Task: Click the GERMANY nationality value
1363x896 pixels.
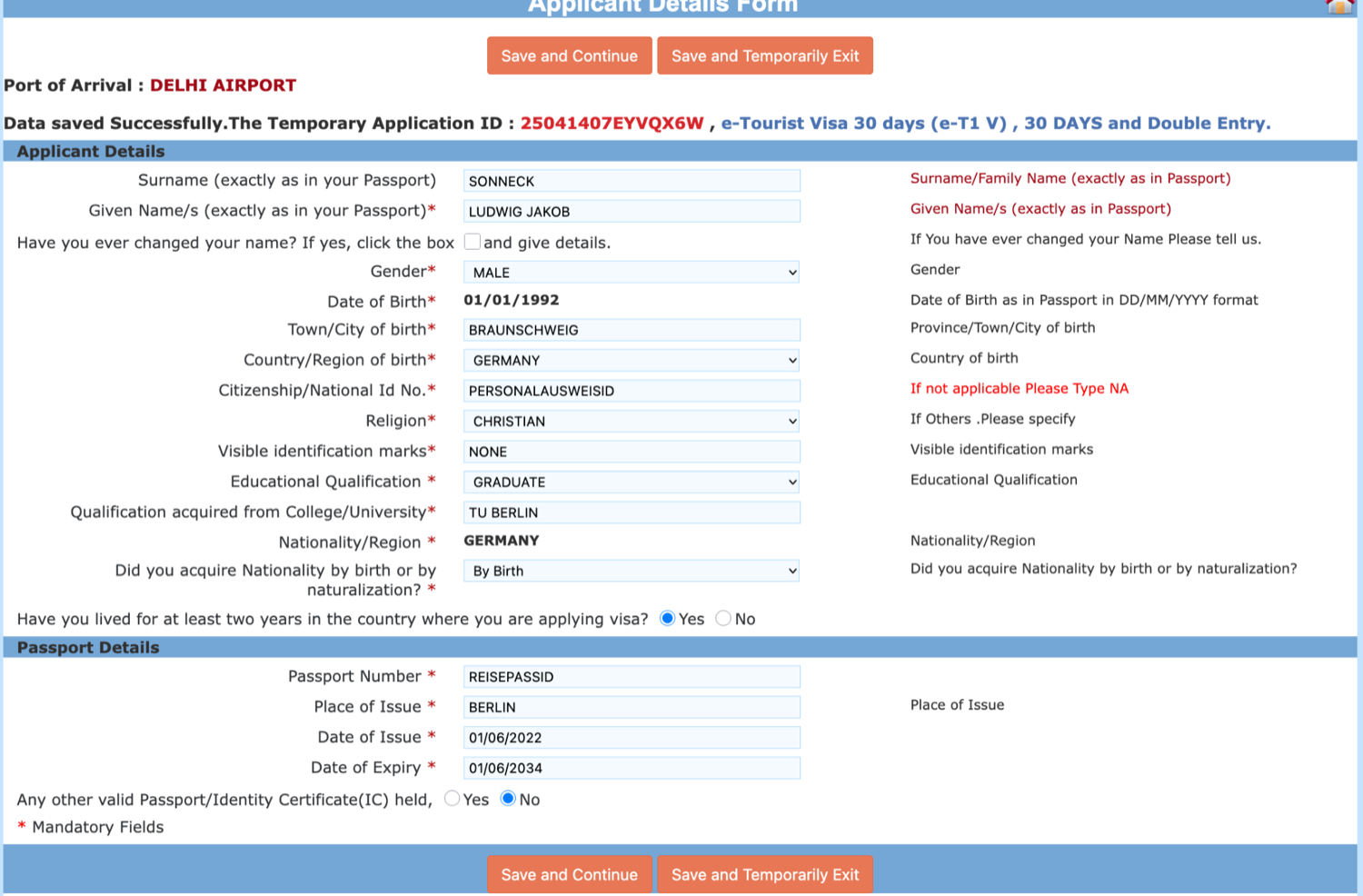Action: point(502,540)
